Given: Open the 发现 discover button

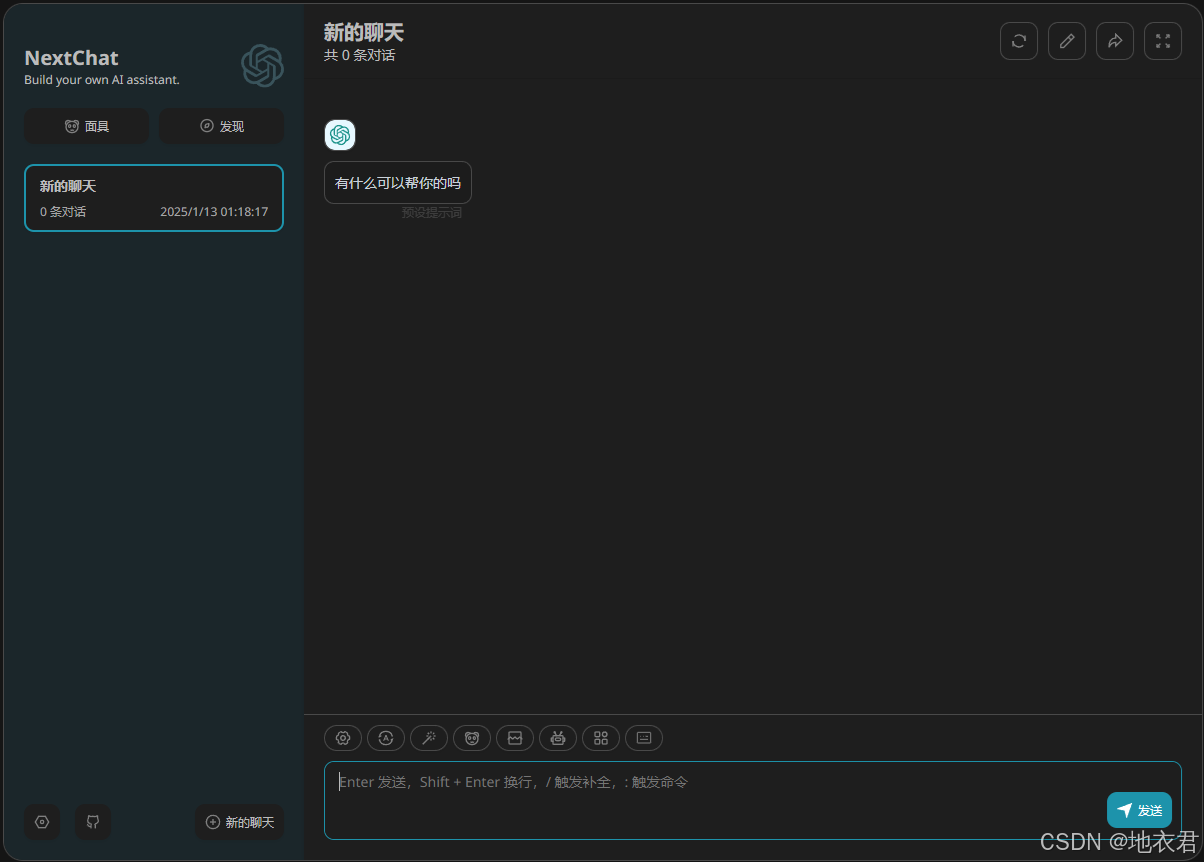Looking at the screenshot, I should coord(222,126).
